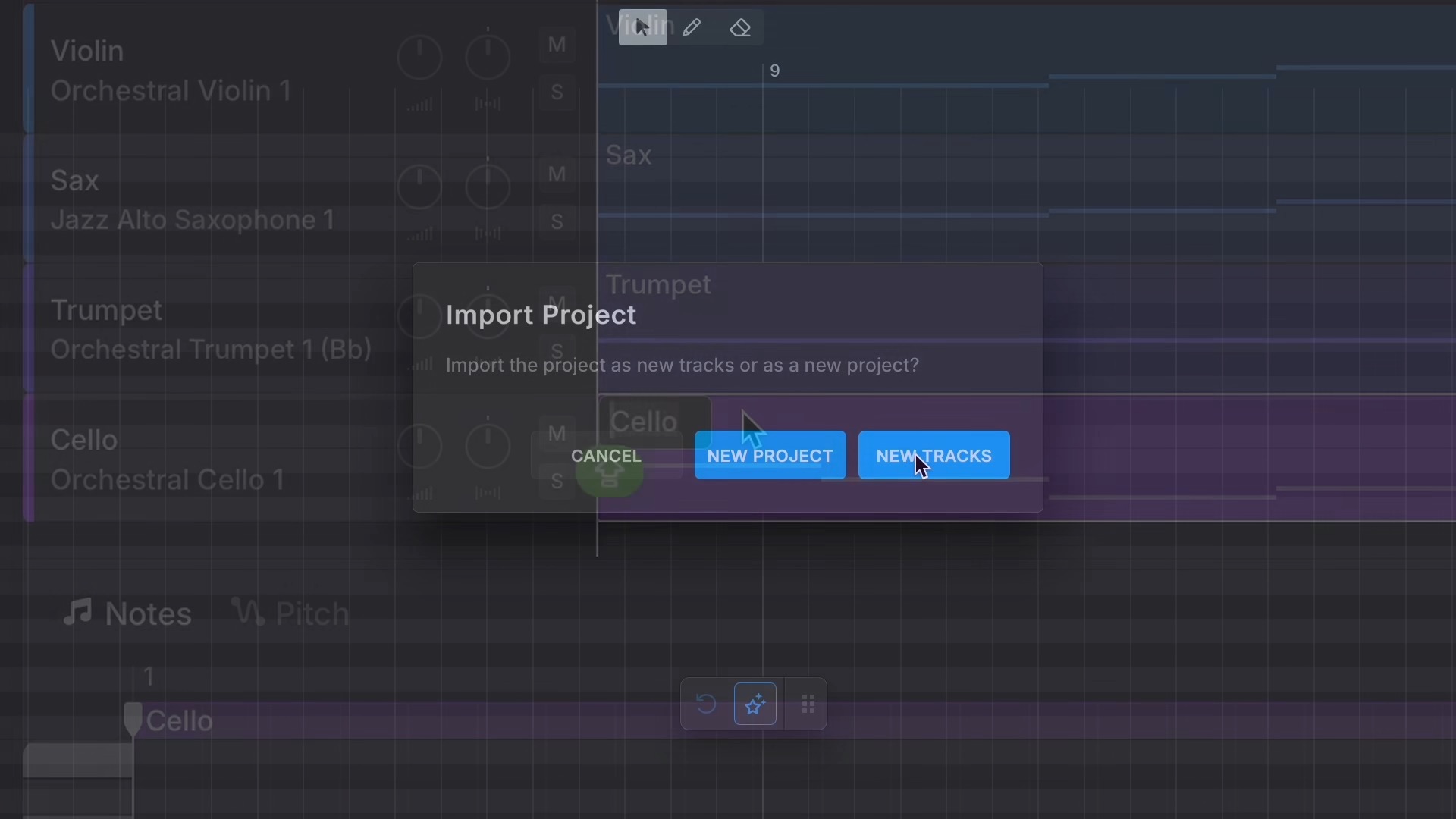Click the Sax track pan meter icon

coord(488,234)
